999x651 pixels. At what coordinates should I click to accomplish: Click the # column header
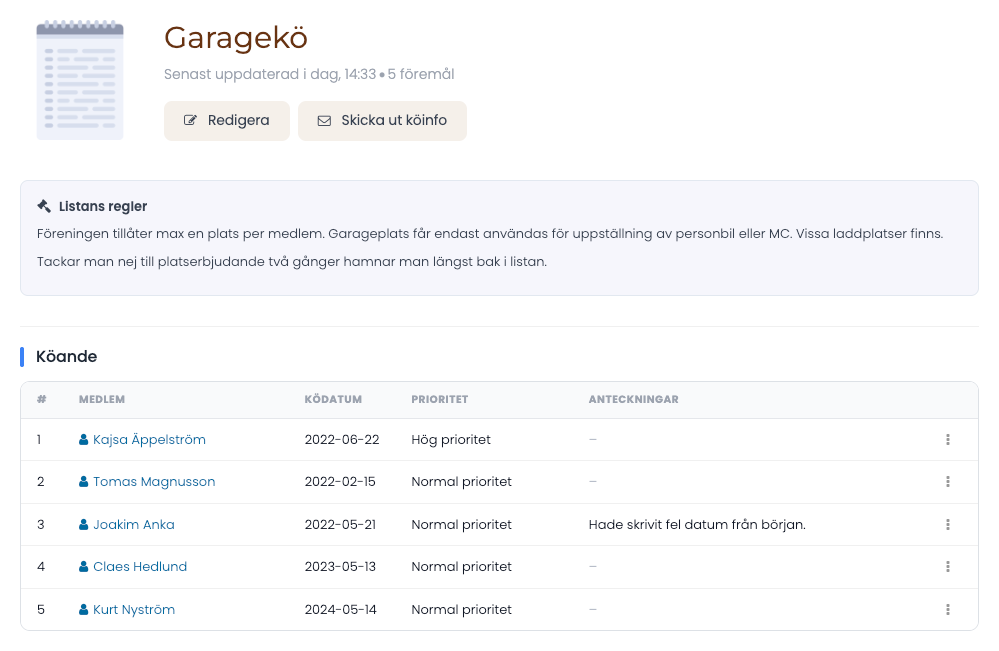[41, 399]
